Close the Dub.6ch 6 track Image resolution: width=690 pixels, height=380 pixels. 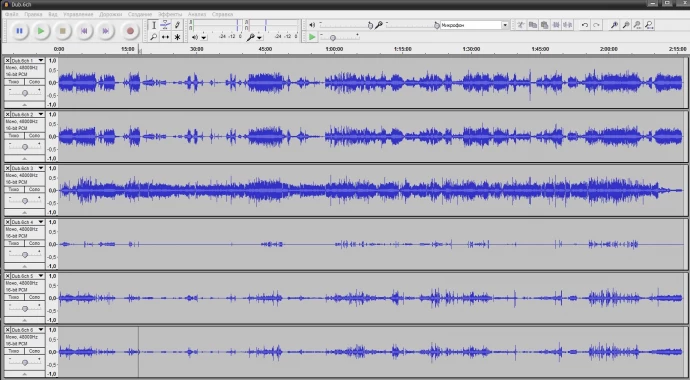click(7, 330)
